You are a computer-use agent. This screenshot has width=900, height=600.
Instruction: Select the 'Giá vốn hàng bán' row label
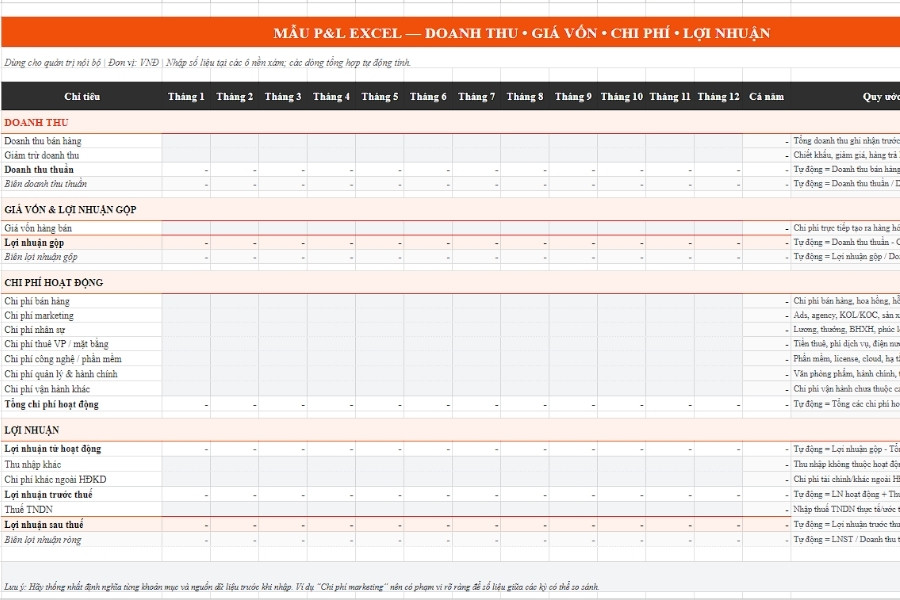(x=38, y=228)
